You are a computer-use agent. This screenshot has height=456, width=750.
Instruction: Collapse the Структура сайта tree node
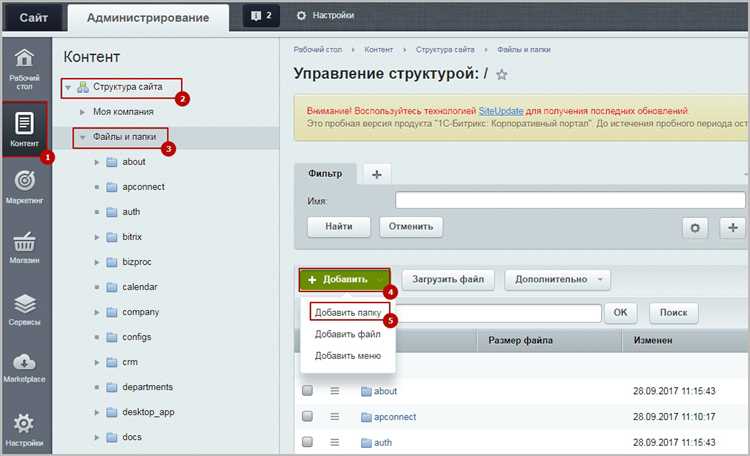[68, 88]
